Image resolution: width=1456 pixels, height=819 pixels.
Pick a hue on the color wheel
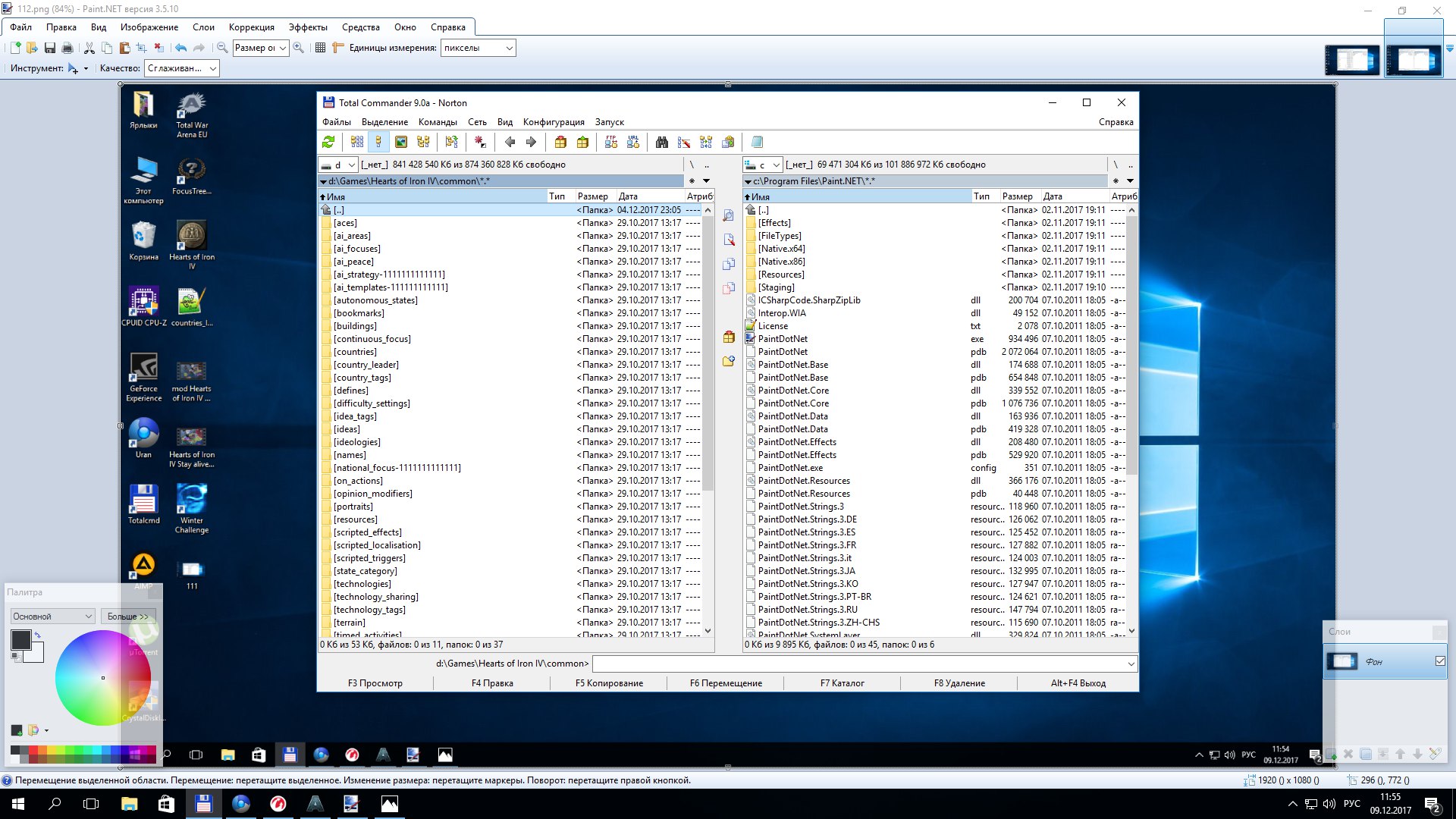(103, 677)
